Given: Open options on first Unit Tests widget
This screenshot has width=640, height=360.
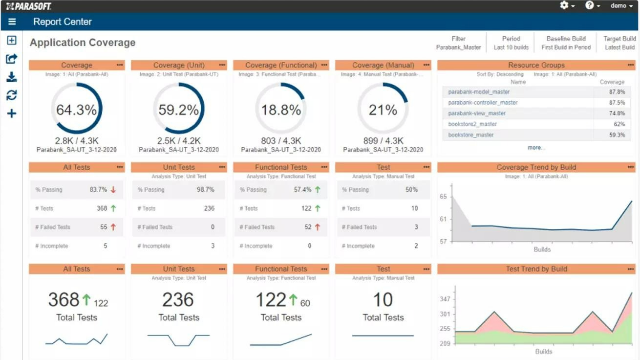Looking at the screenshot, I should (x=222, y=167).
